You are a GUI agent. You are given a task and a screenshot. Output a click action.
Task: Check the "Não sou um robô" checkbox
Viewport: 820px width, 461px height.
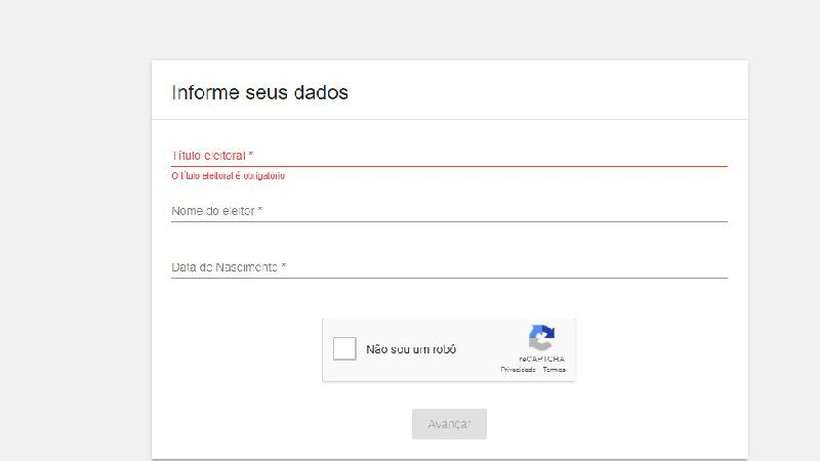tap(344, 349)
